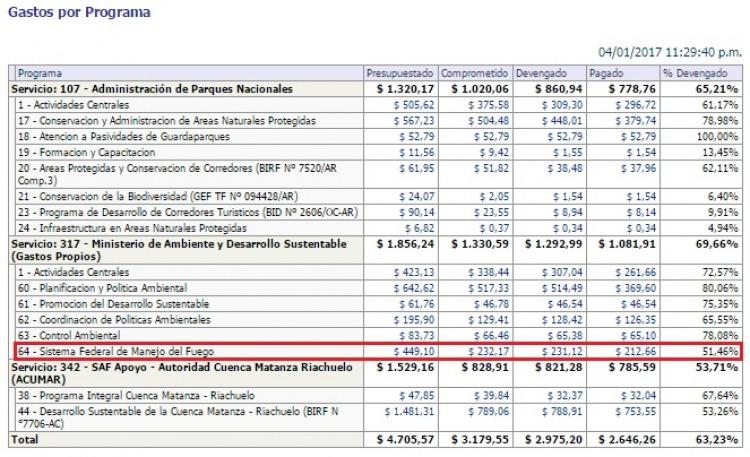Click 23 - Programa de Desarrollo de Corredores Turisticos
The width and height of the screenshot is (750, 457).
188,212
